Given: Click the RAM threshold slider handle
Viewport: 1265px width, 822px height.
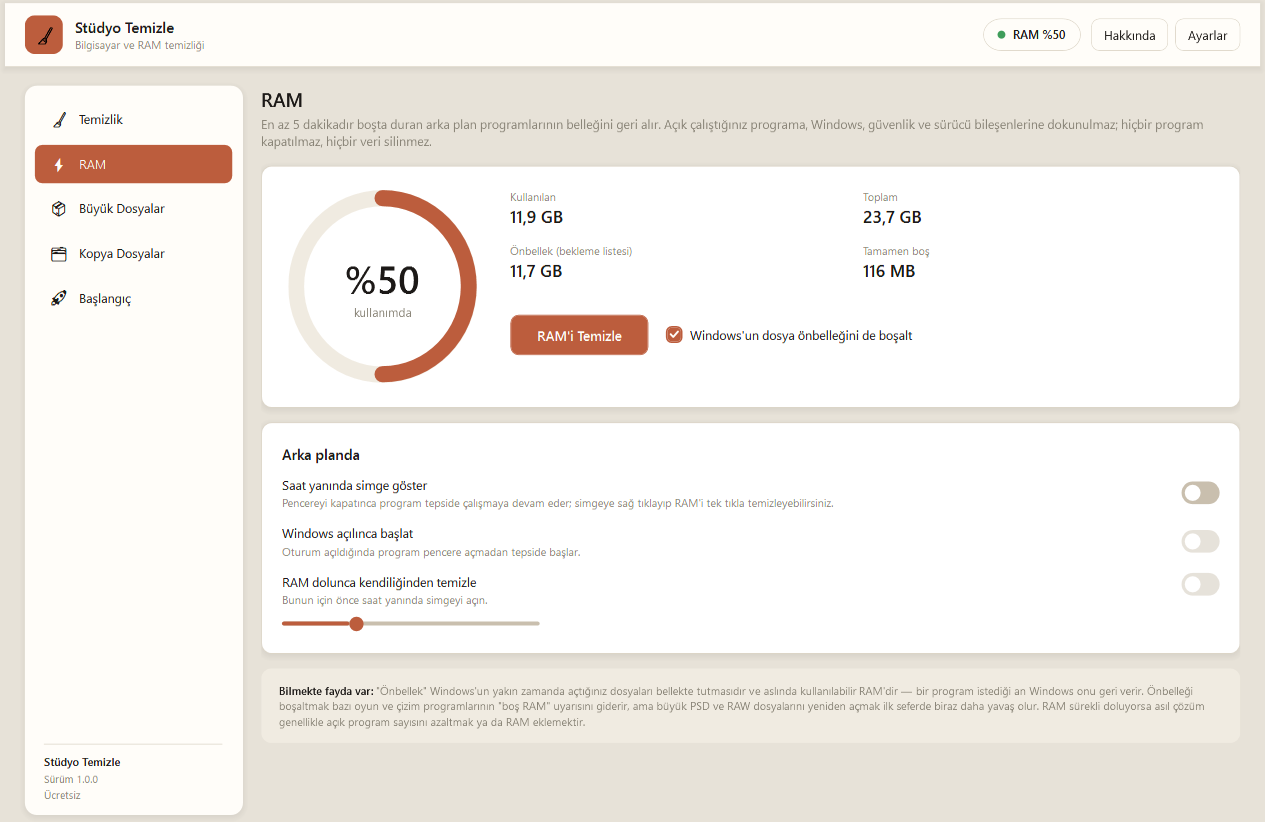Looking at the screenshot, I should coord(356,624).
